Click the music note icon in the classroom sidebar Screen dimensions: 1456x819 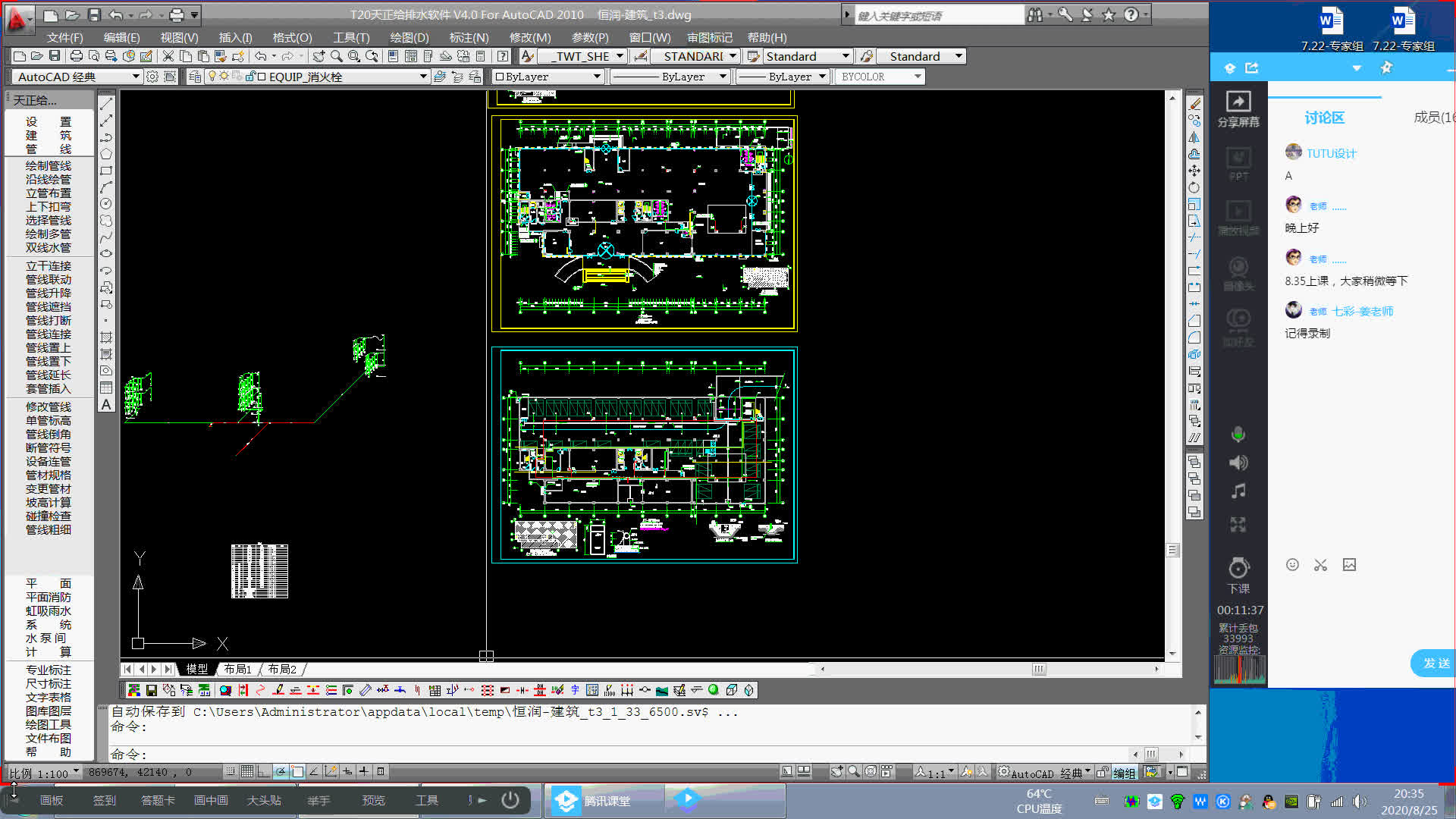click(1238, 491)
